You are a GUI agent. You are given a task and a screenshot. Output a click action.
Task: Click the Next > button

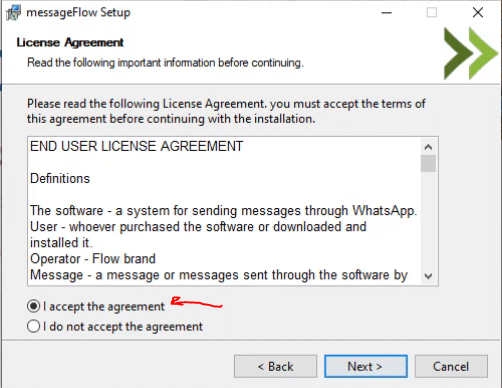(x=366, y=366)
